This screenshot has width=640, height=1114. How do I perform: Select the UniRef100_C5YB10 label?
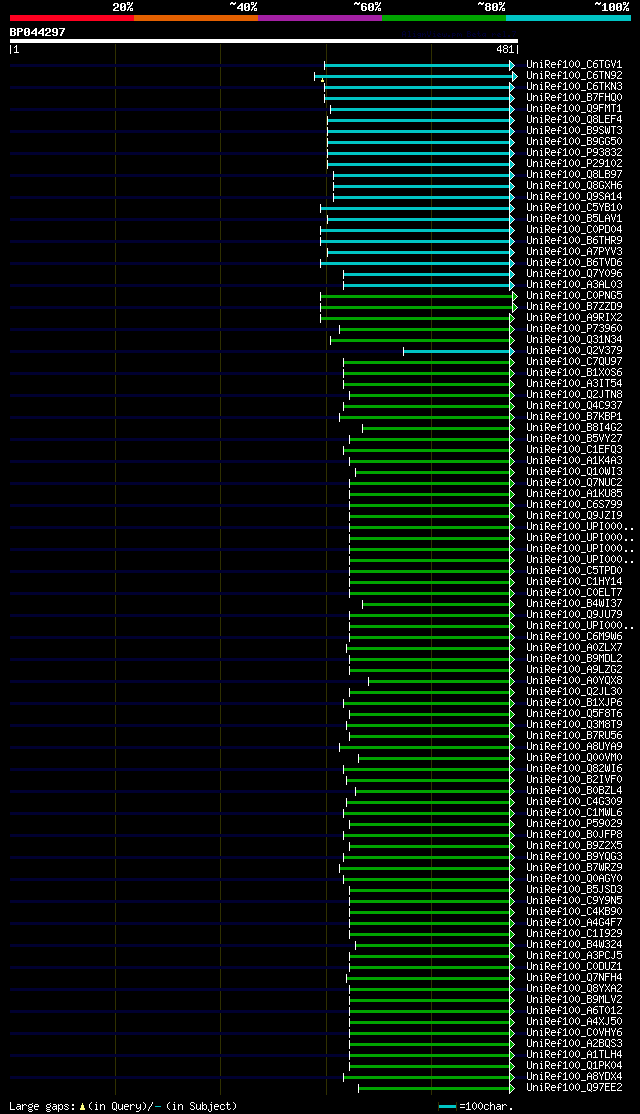[x=574, y=207]
